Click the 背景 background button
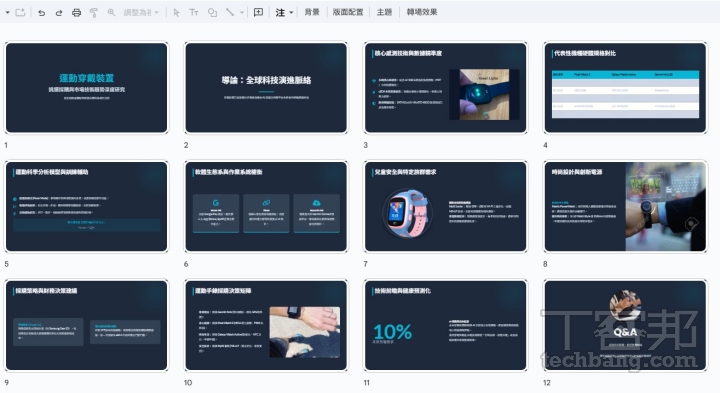720x393 pixels. click(312, 12)
